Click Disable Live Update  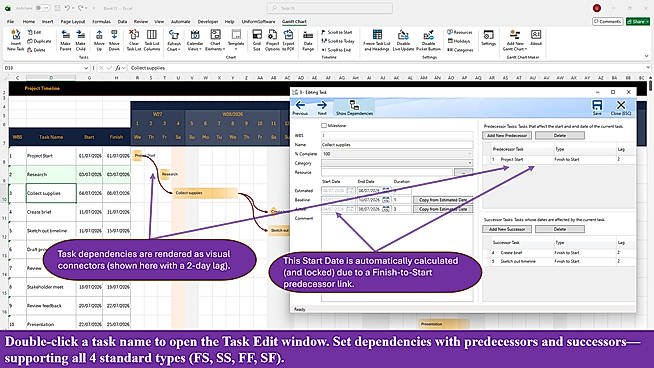coord(403,40)
